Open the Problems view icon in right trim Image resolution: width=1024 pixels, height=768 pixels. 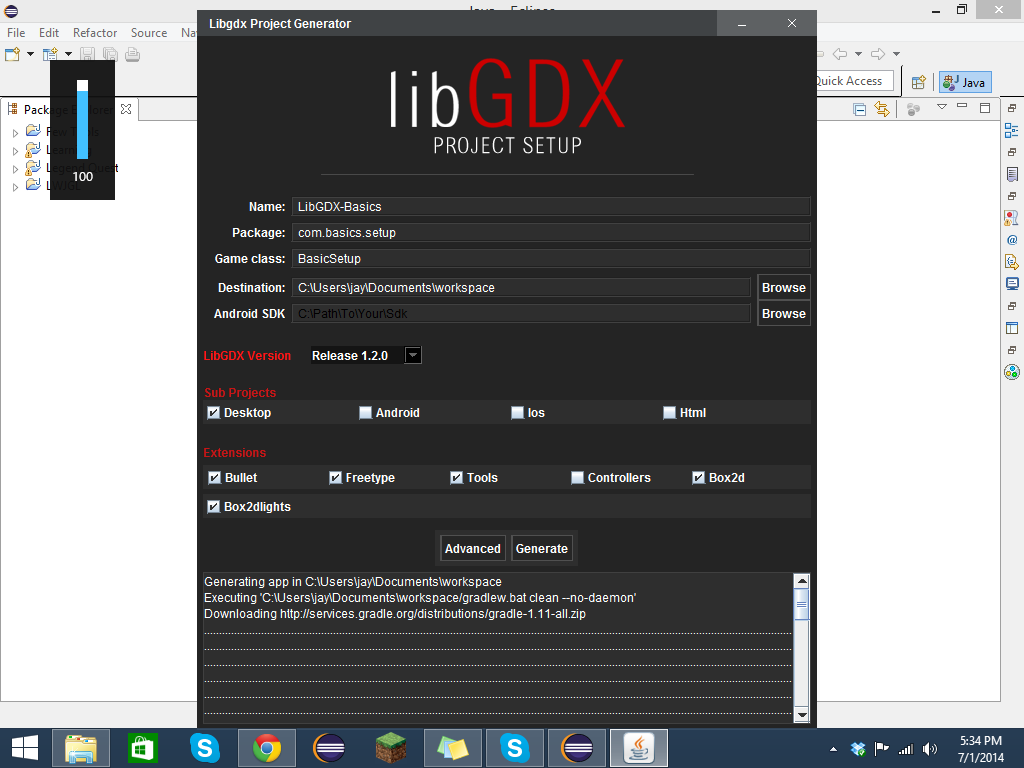point(1012,217)
